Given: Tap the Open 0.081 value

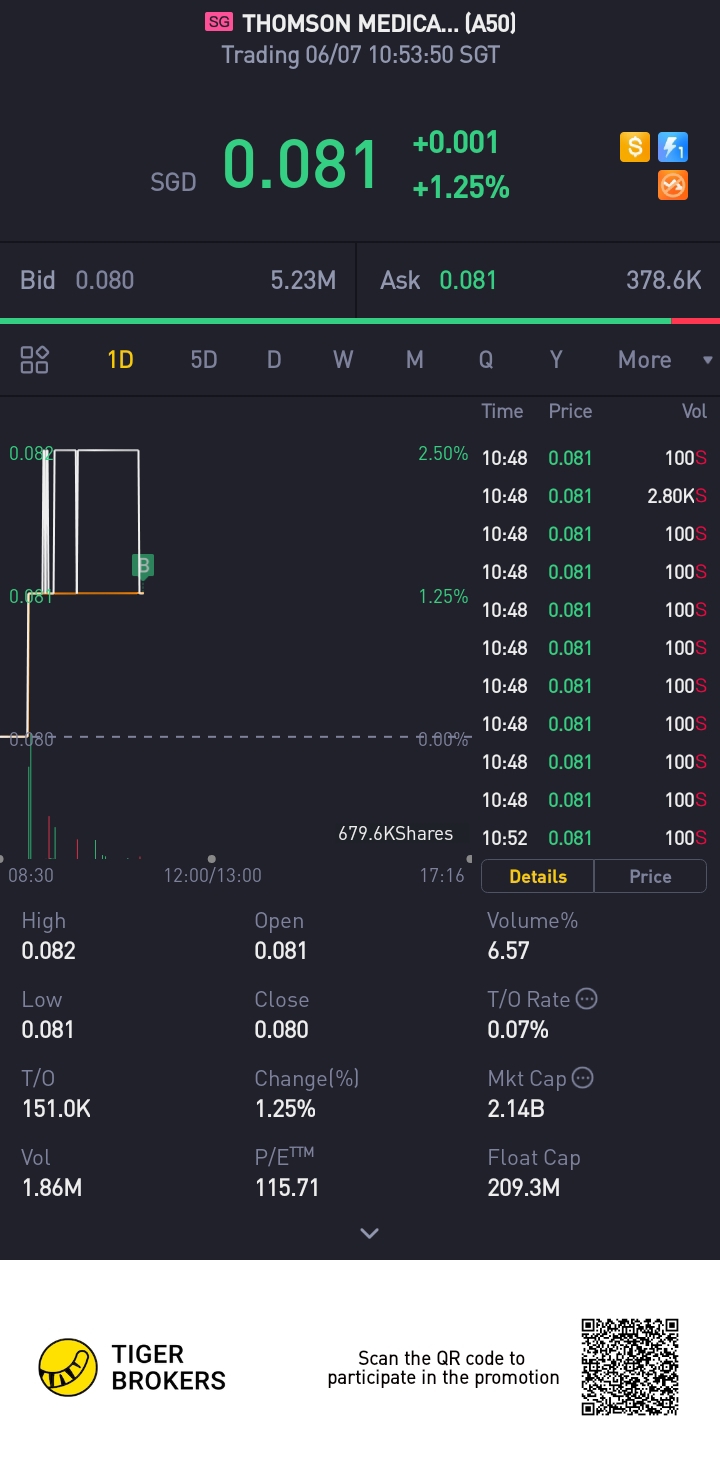Looking at the screenshot, I should (x=281, y=950).
